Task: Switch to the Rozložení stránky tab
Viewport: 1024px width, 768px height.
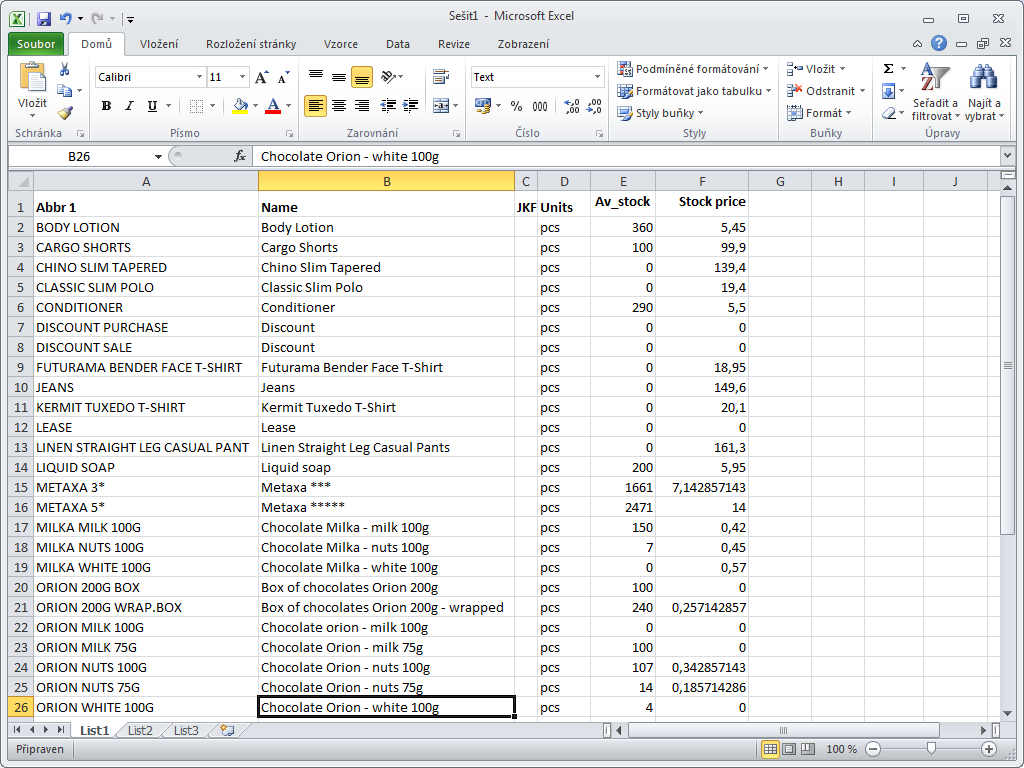Action: point(251,44)
